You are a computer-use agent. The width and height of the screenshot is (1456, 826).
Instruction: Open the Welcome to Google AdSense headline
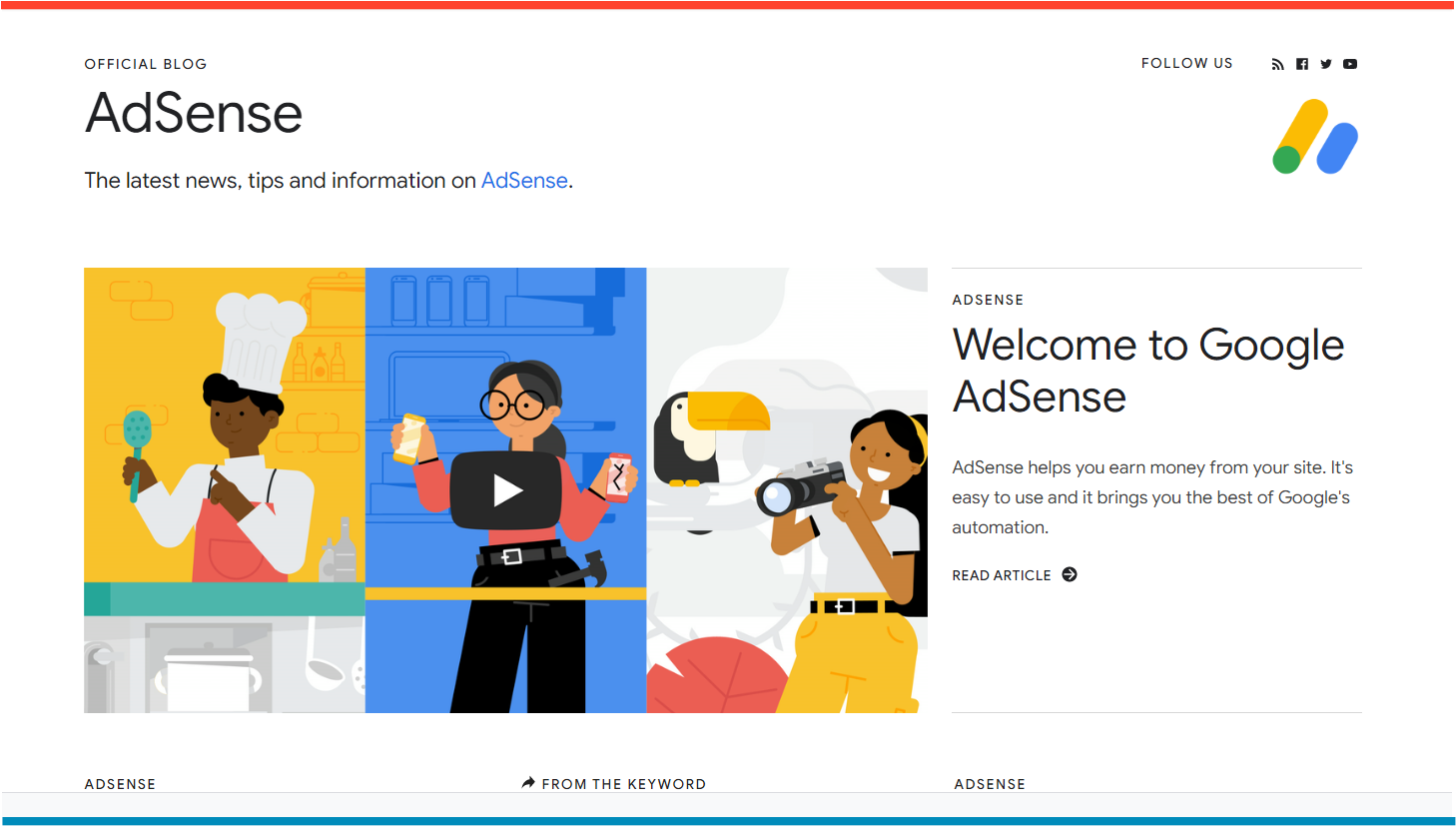(1147, 371)
